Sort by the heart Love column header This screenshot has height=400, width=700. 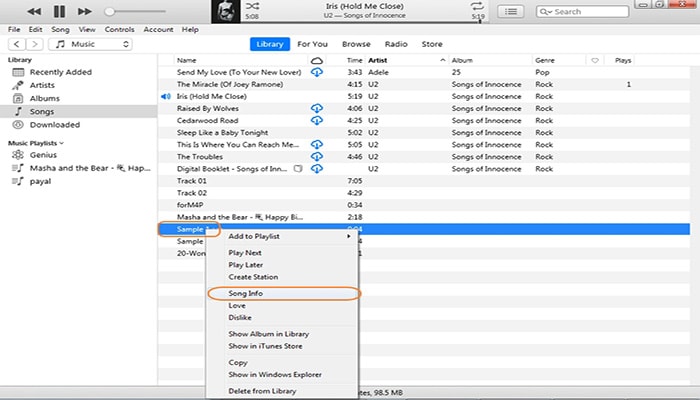coord(595,60)
